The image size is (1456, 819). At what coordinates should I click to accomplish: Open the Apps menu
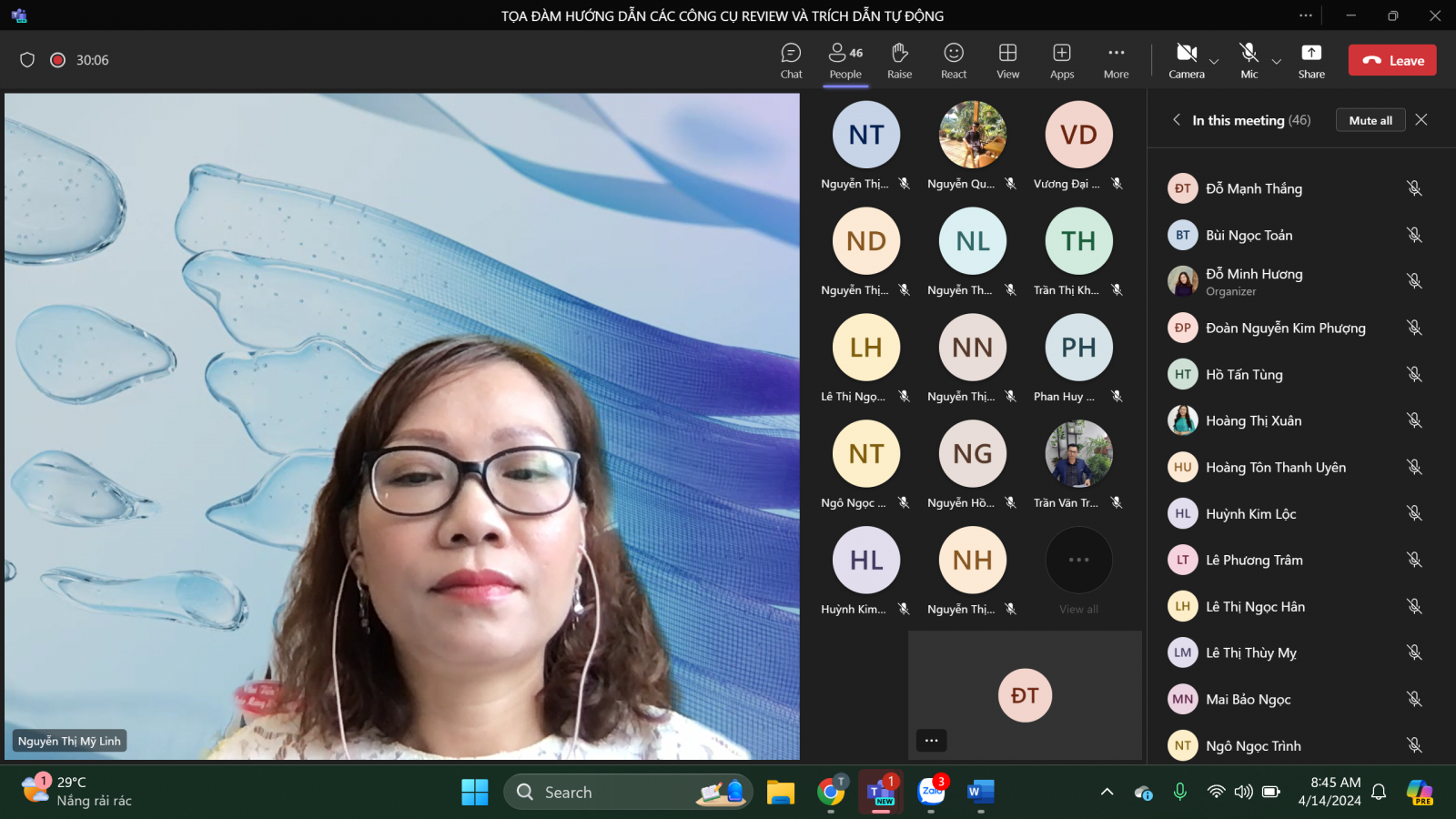(x=1062, y=60)
